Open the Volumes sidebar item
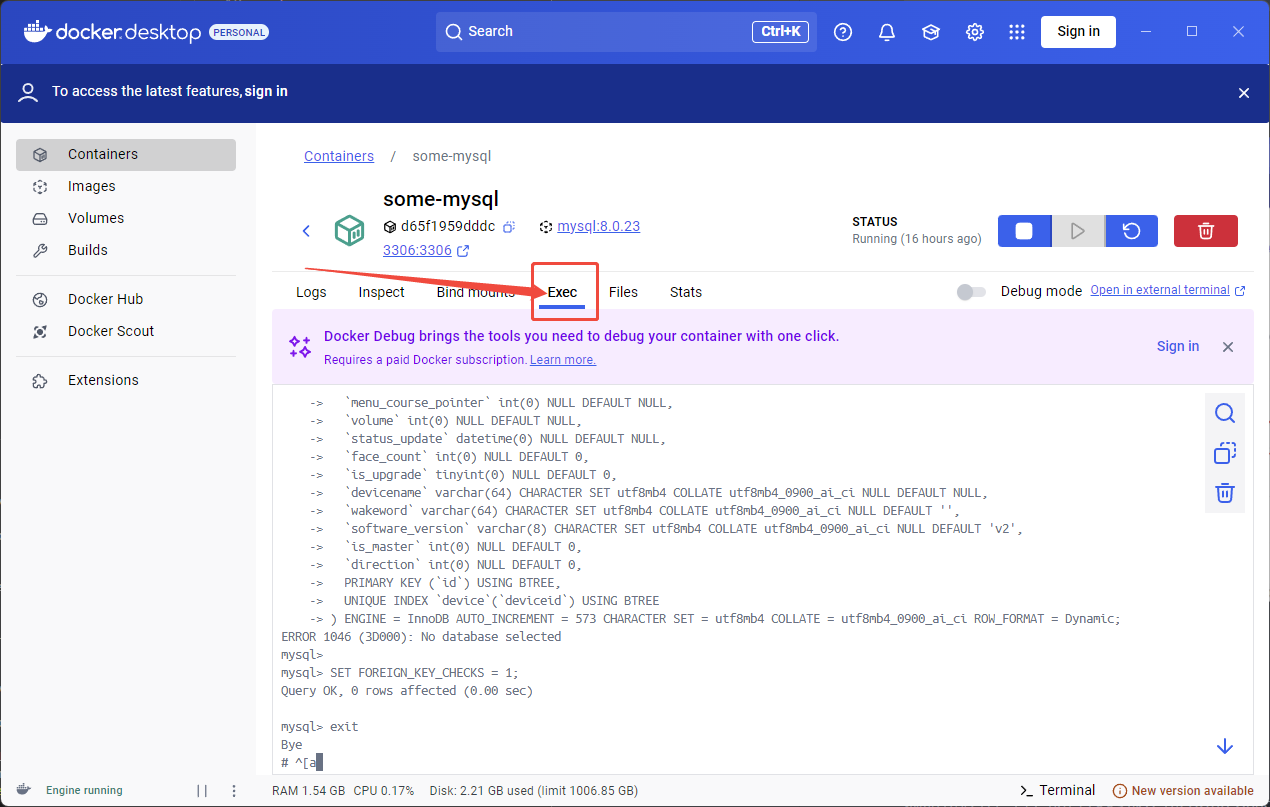This screenshot has width=1270, height=807. (126, 218)
